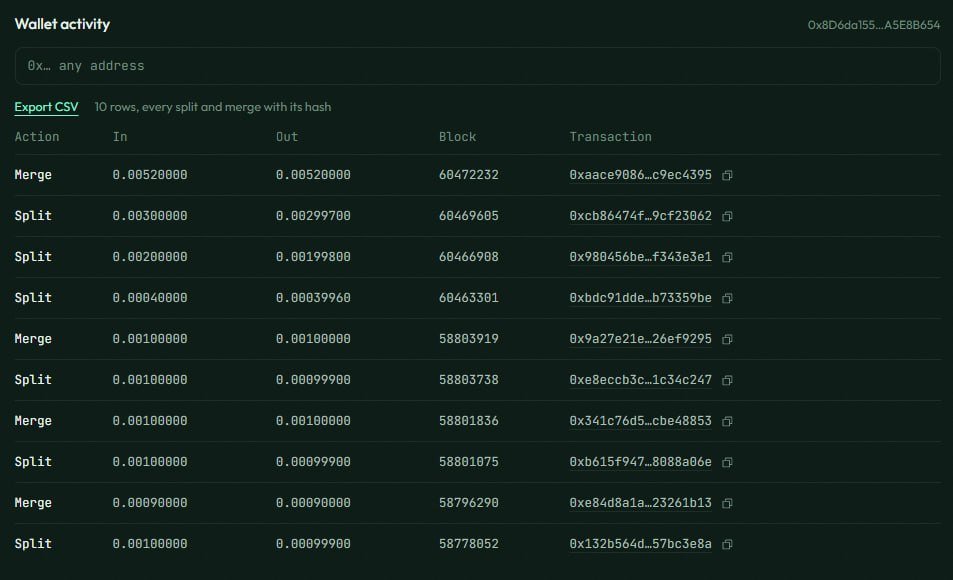Click Split action in block 60469605 row
Image resolution: width=953 pixels, height=580 pixels.
[x=33, y=216]
